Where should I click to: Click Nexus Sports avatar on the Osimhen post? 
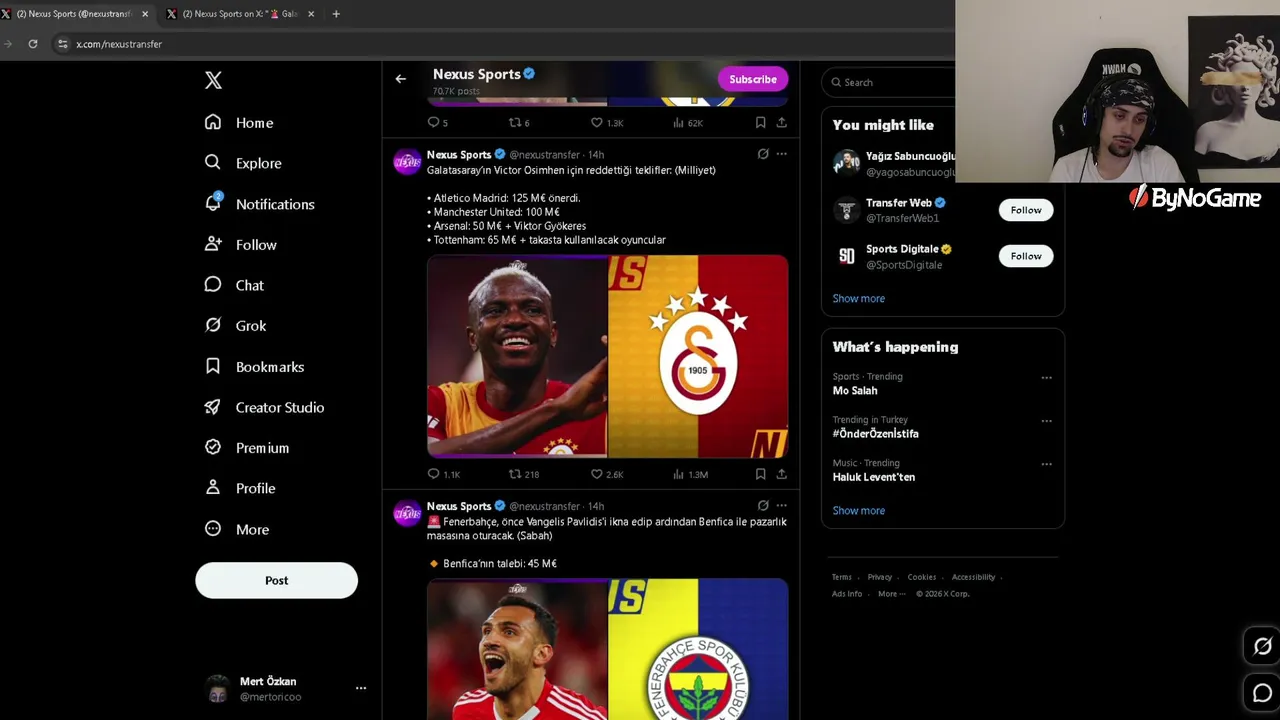pos(407,162)
